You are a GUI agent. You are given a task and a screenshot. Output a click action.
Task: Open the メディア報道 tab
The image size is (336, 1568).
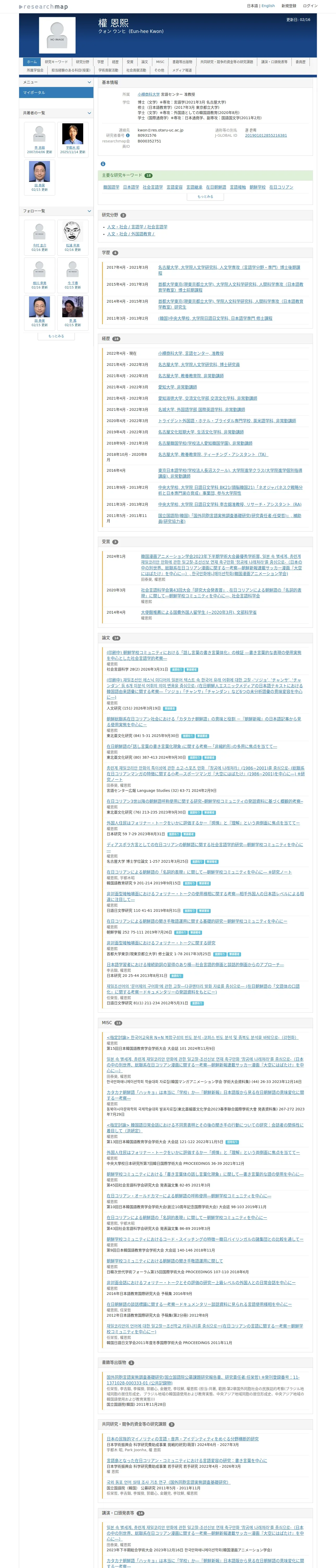pyautogui.click(x=182, y=70)
